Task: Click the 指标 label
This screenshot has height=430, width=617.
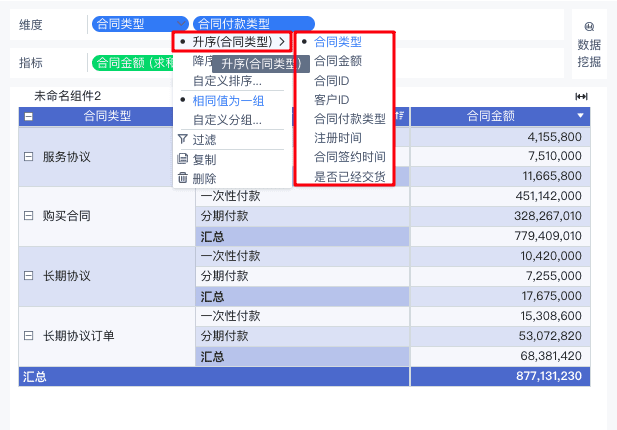Action: tap(31, 63)
